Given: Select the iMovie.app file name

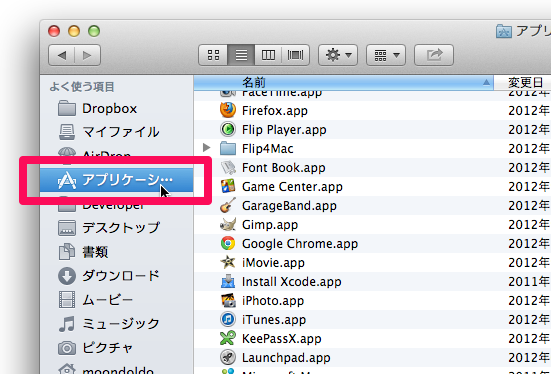Looking at the screenshot, I should click(273, 263).
